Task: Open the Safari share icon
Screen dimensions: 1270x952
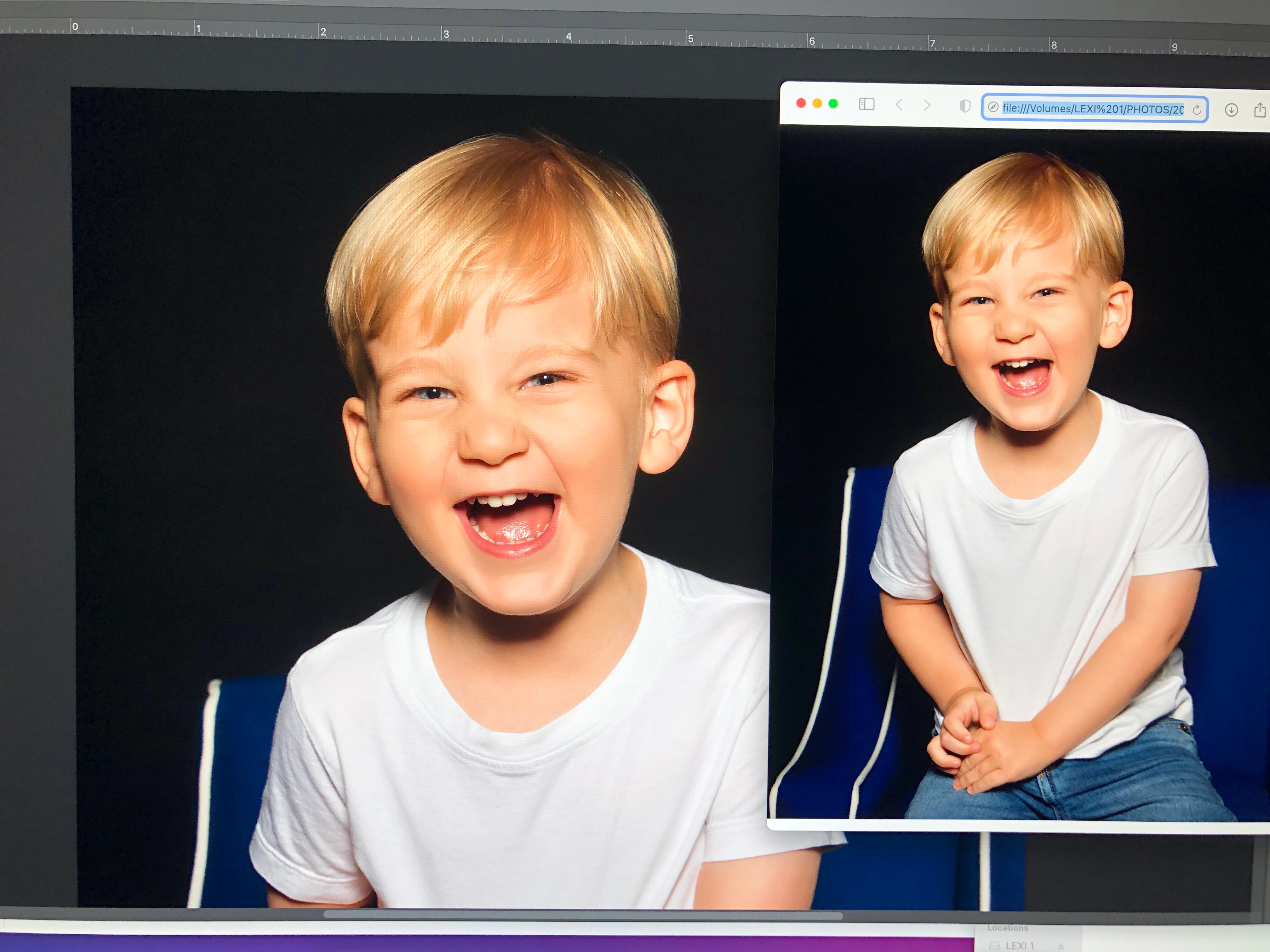Action: point(1260,110)
